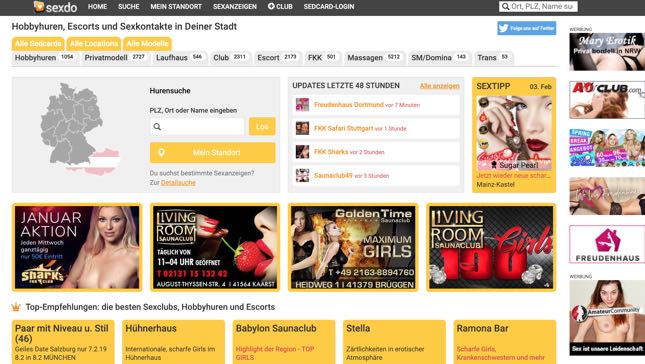645x364 pixels.
Task: Open the Mary Erotik sidebar ad
Action: point(607,52)
